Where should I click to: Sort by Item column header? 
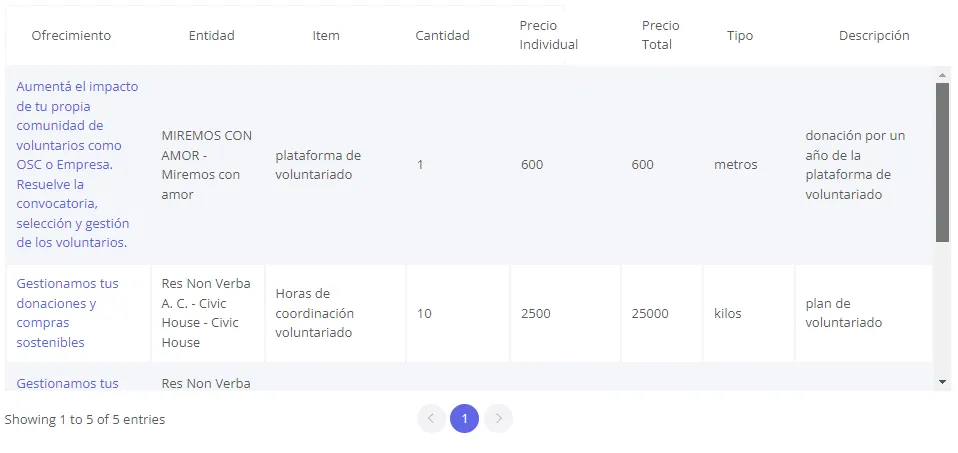pyautogui.click(x=326, y=36)
